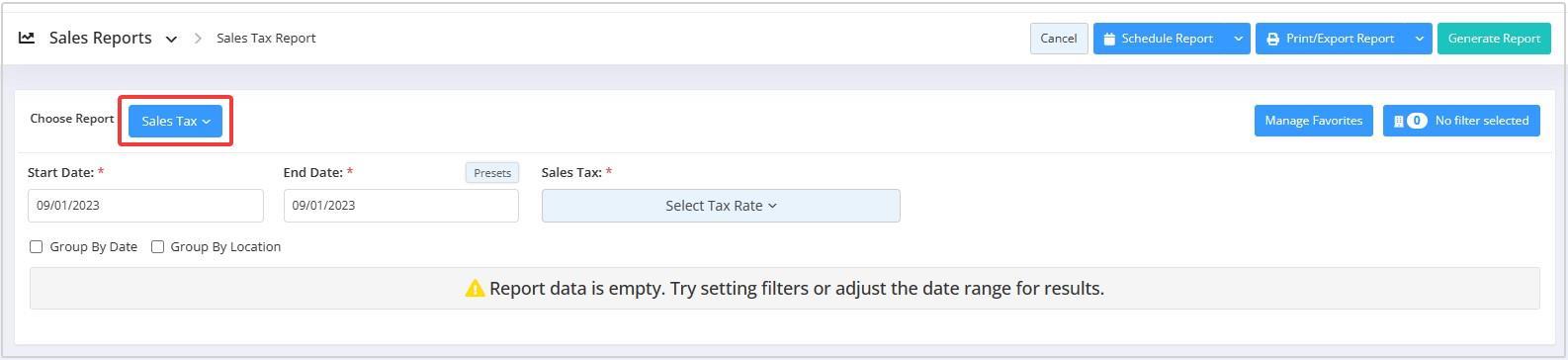Click the breadcrumb arrow before Sales Tax Report
The height and width of the screenshot is (360, 1568).
coord(198,39)
